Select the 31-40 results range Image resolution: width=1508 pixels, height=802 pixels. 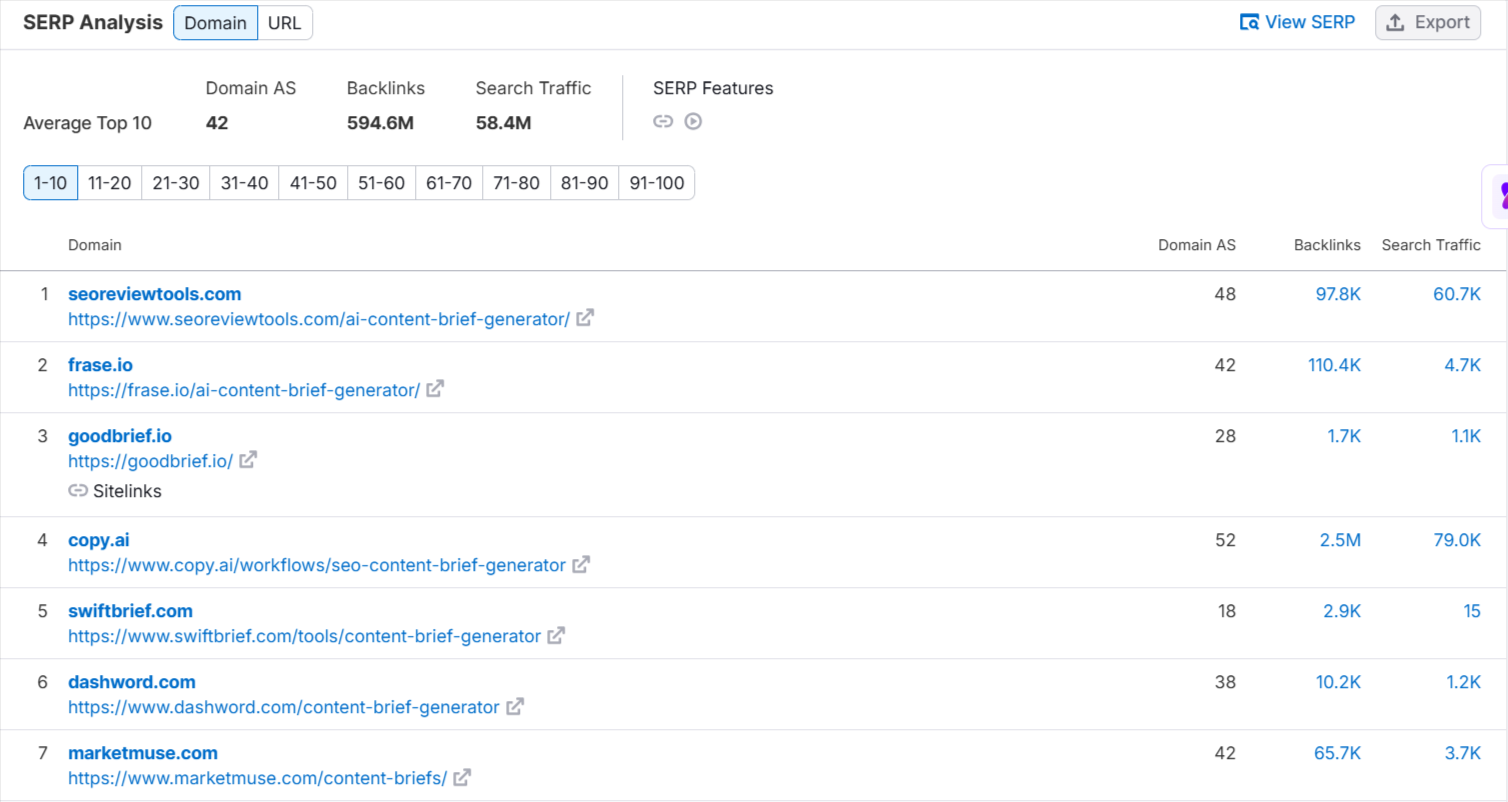tap(245, 183)
